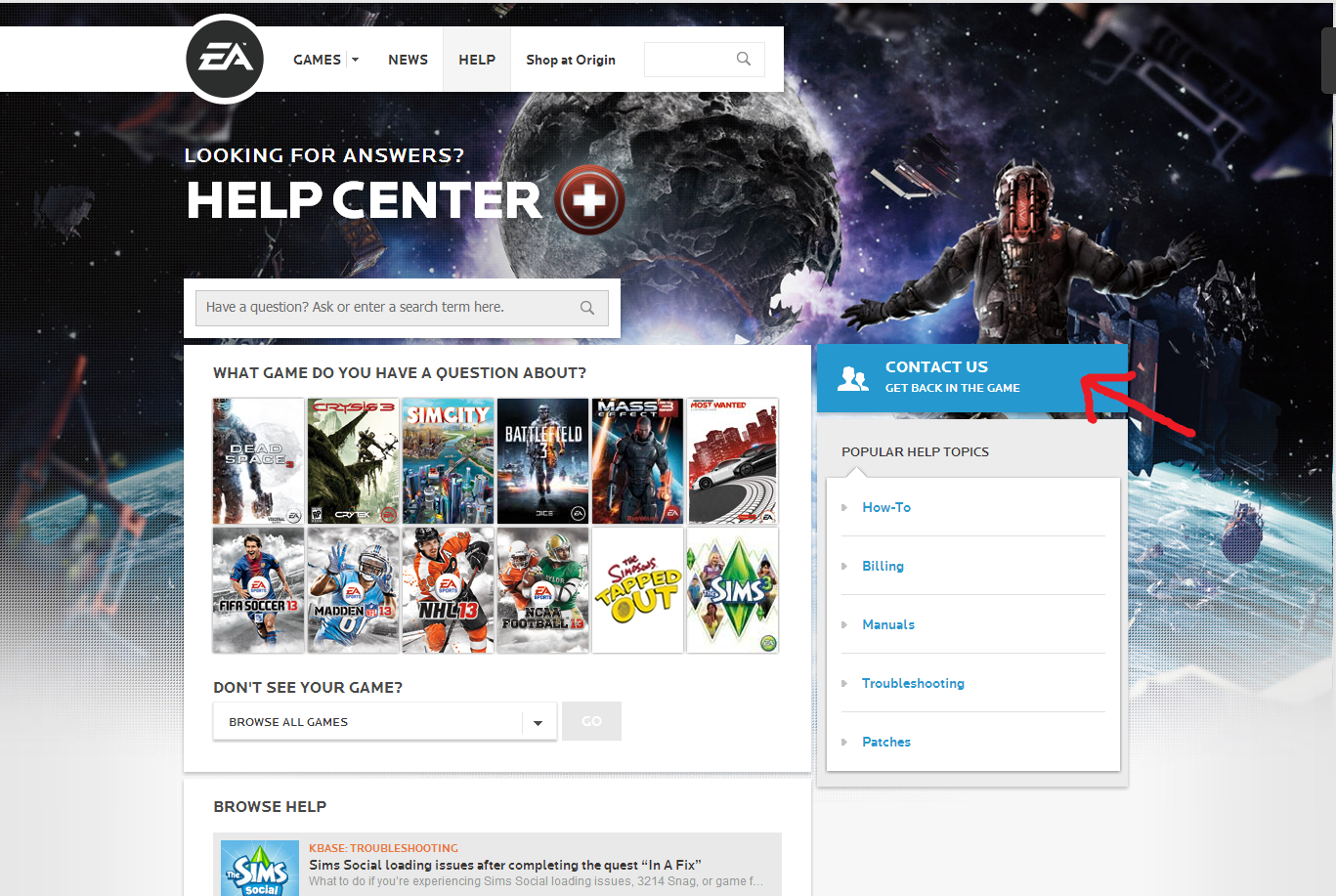This screenshot has height=896, width=1336.
Task: Click the arrow bullet beside How-To
Action: (x=844, y=507)
